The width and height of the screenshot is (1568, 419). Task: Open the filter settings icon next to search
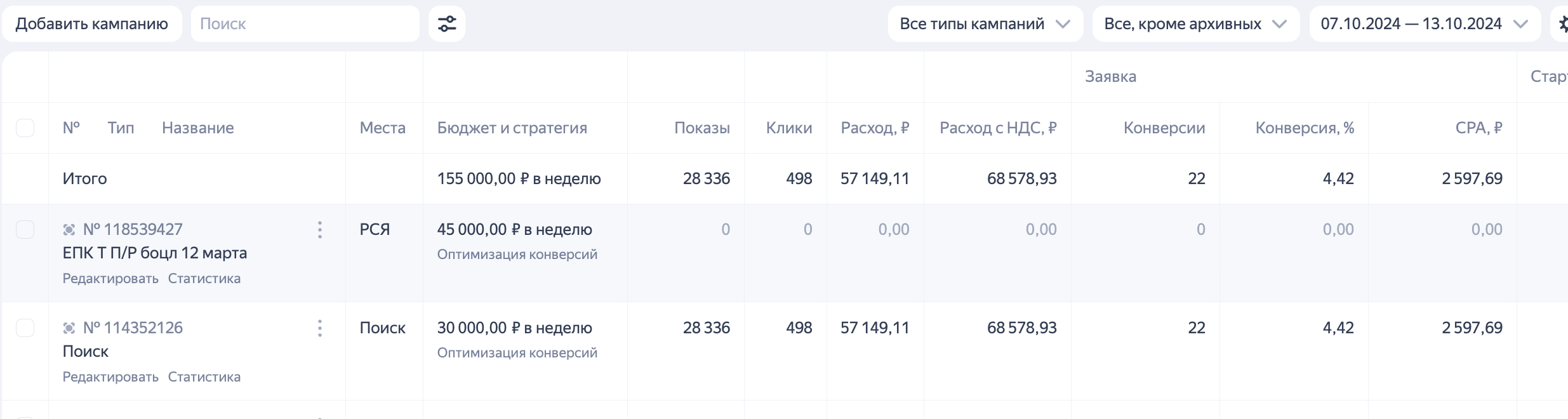pyautogui.click(x=448, y=23)
